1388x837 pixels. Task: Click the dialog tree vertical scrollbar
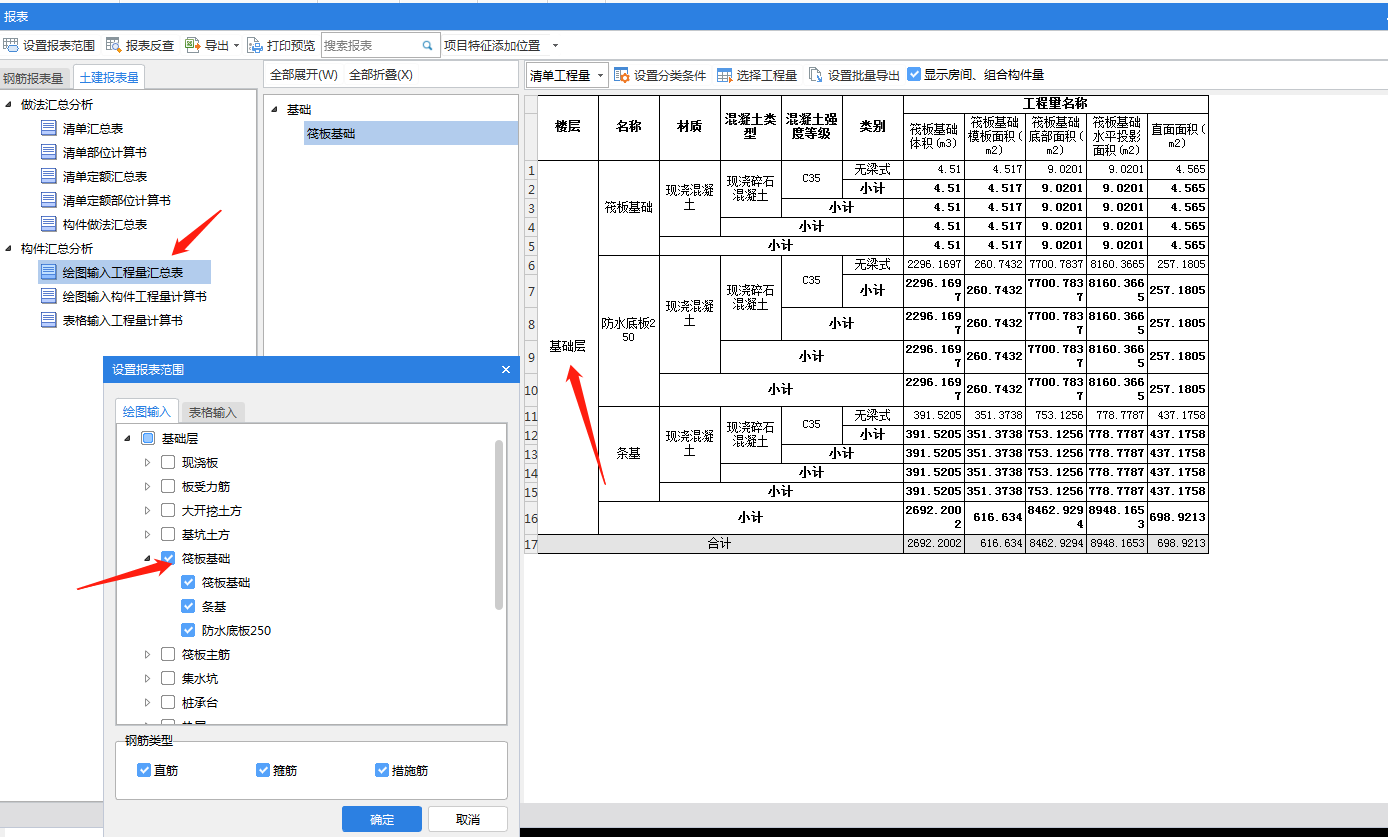point(500,524)
